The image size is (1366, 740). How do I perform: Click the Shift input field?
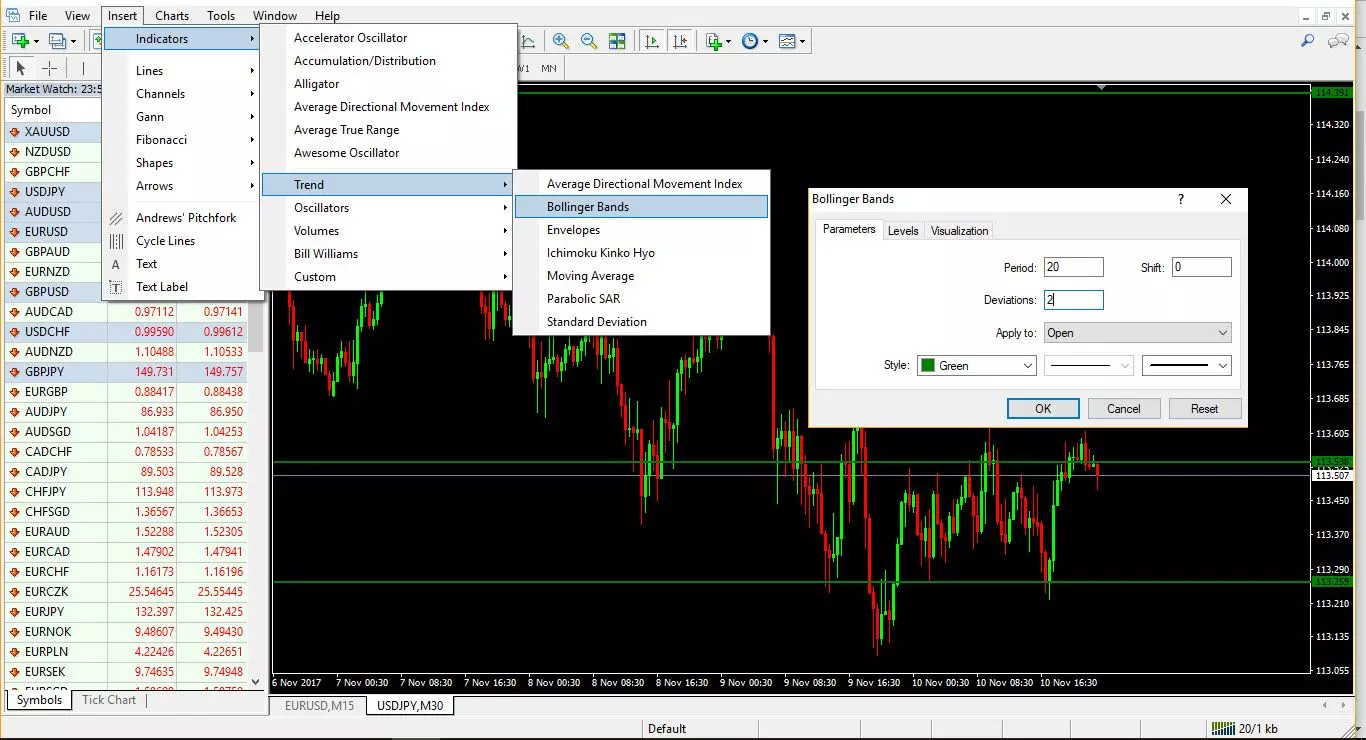coord(1201,267)
